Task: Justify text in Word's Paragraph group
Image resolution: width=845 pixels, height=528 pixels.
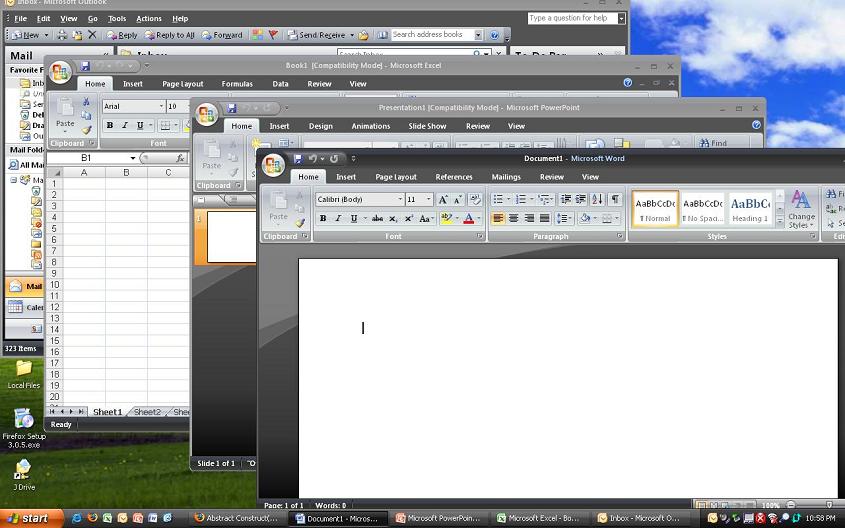Action: 545,218
